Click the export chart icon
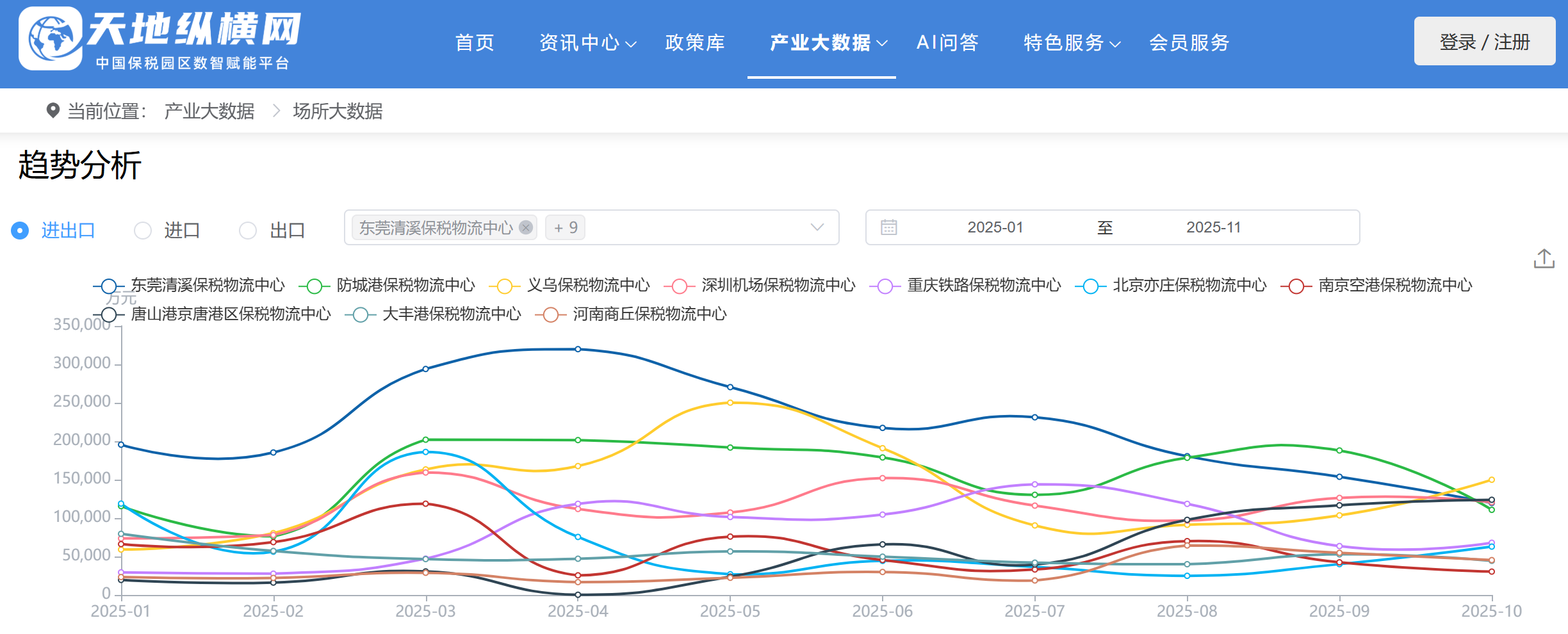This screenshot has width=1568, height=634. tap(1544, 259)
